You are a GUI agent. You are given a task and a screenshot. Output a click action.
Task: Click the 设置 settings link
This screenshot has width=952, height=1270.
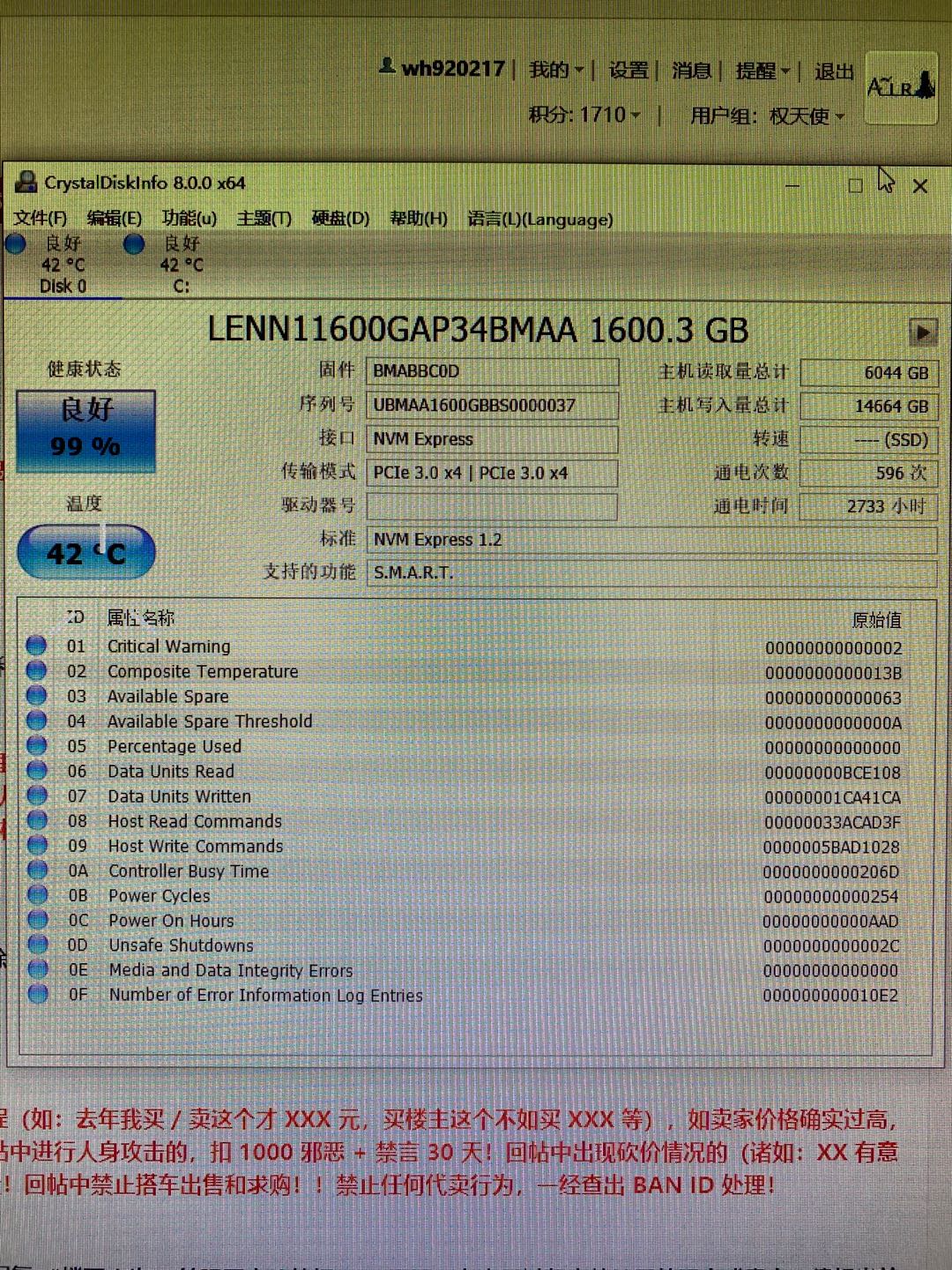pyautogui.click(x=628, y=71)
